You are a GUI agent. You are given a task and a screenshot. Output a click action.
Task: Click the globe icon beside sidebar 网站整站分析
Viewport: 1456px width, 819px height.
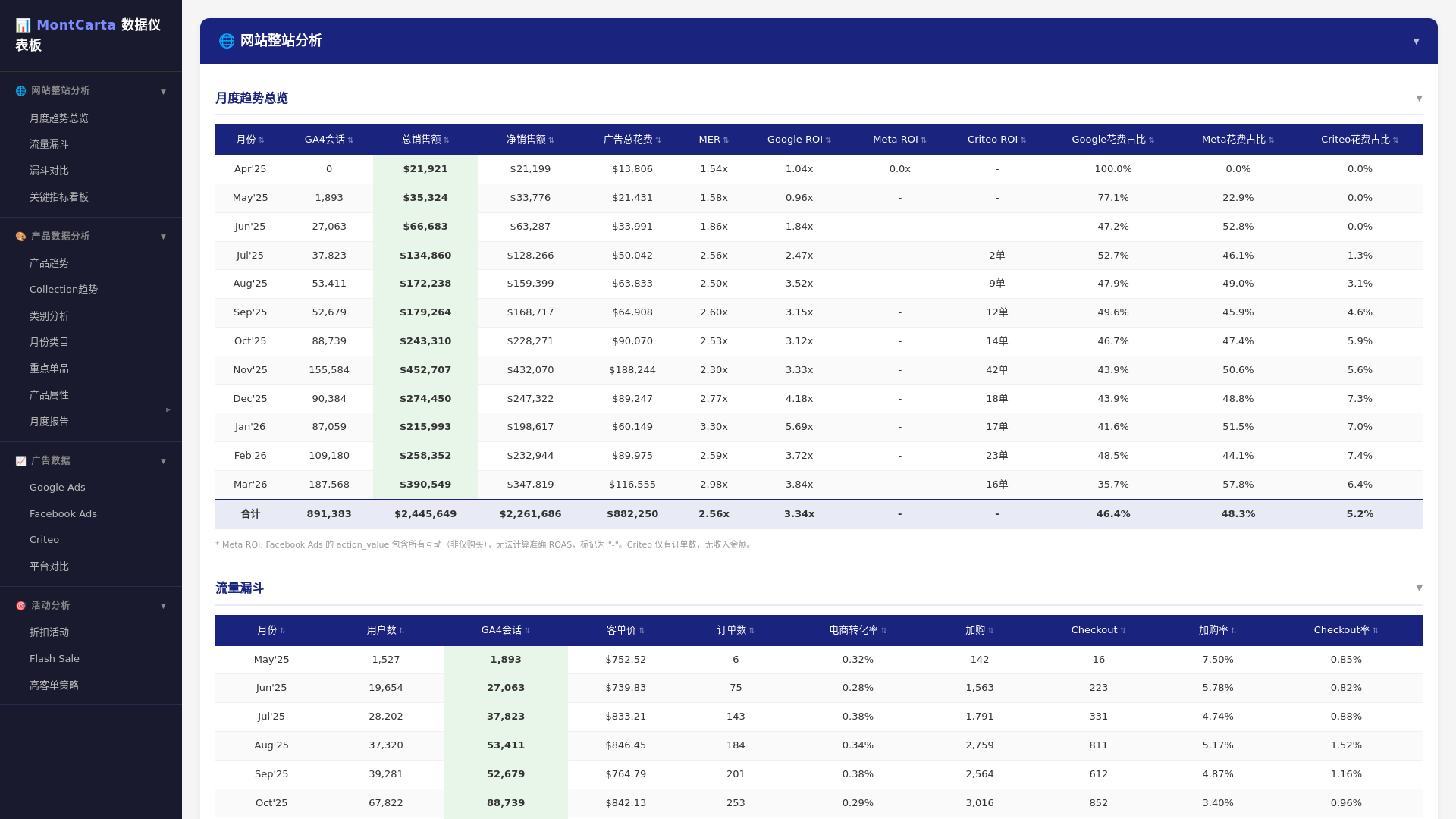[x=20, y=91]
